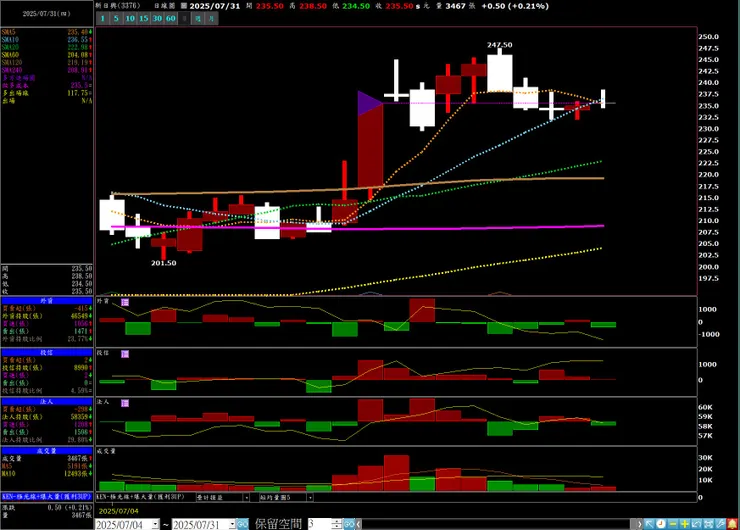This screenshot has height=530, width=740.
Task: Click the 投信 blue panel header
Action: click(47, 353)
